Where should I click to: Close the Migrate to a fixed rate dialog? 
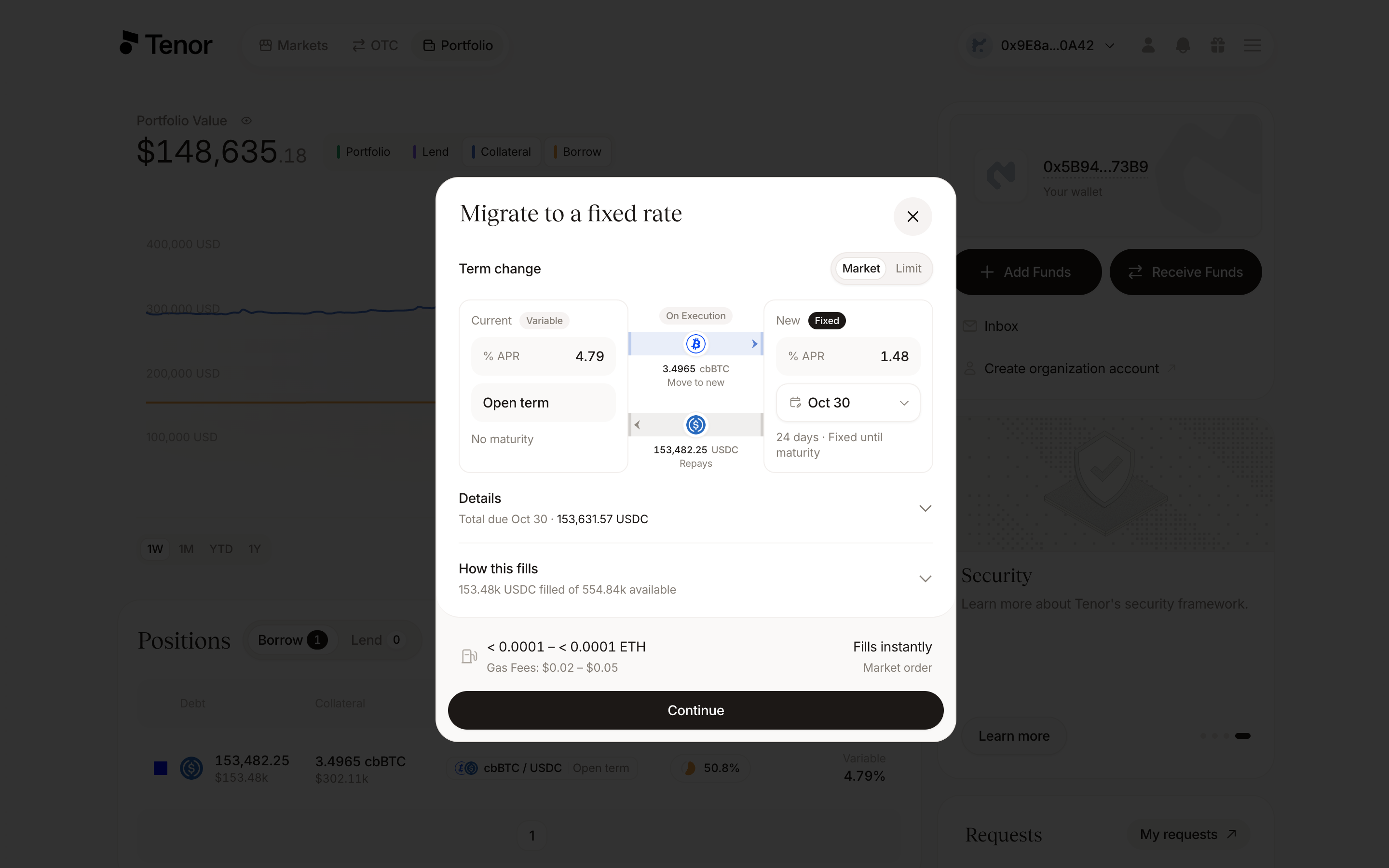(x=912, y=217)
